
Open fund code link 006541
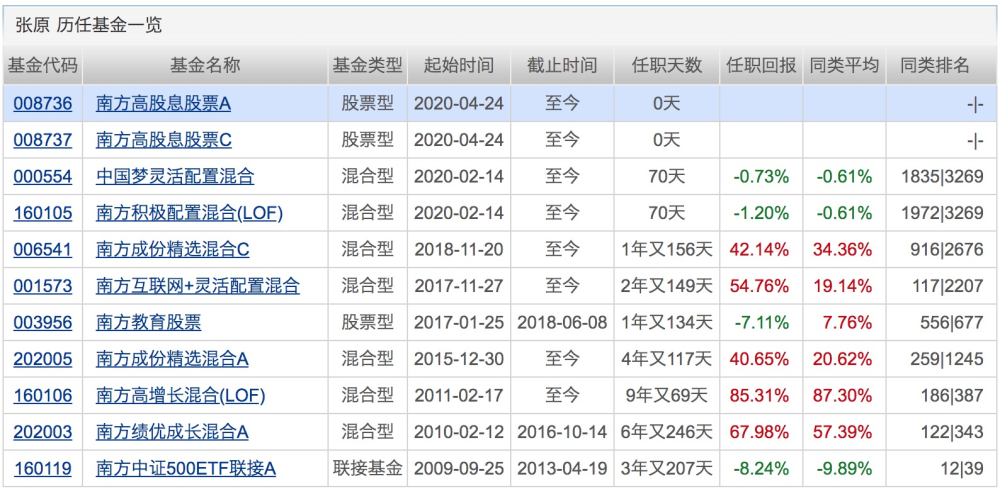42,250
